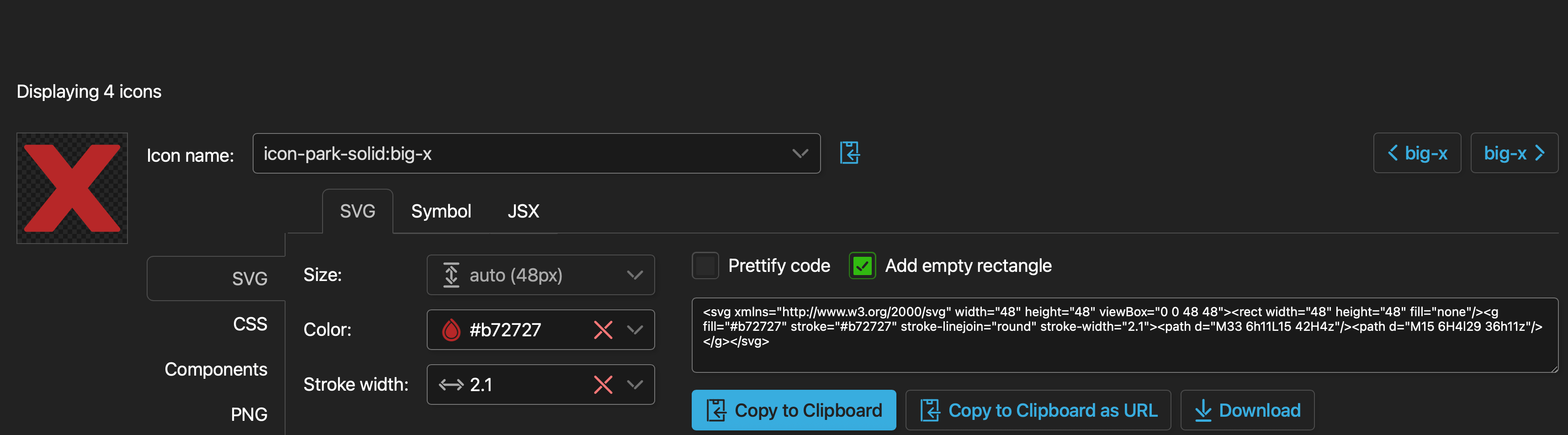Open the Size dropdown chevron

635,275
